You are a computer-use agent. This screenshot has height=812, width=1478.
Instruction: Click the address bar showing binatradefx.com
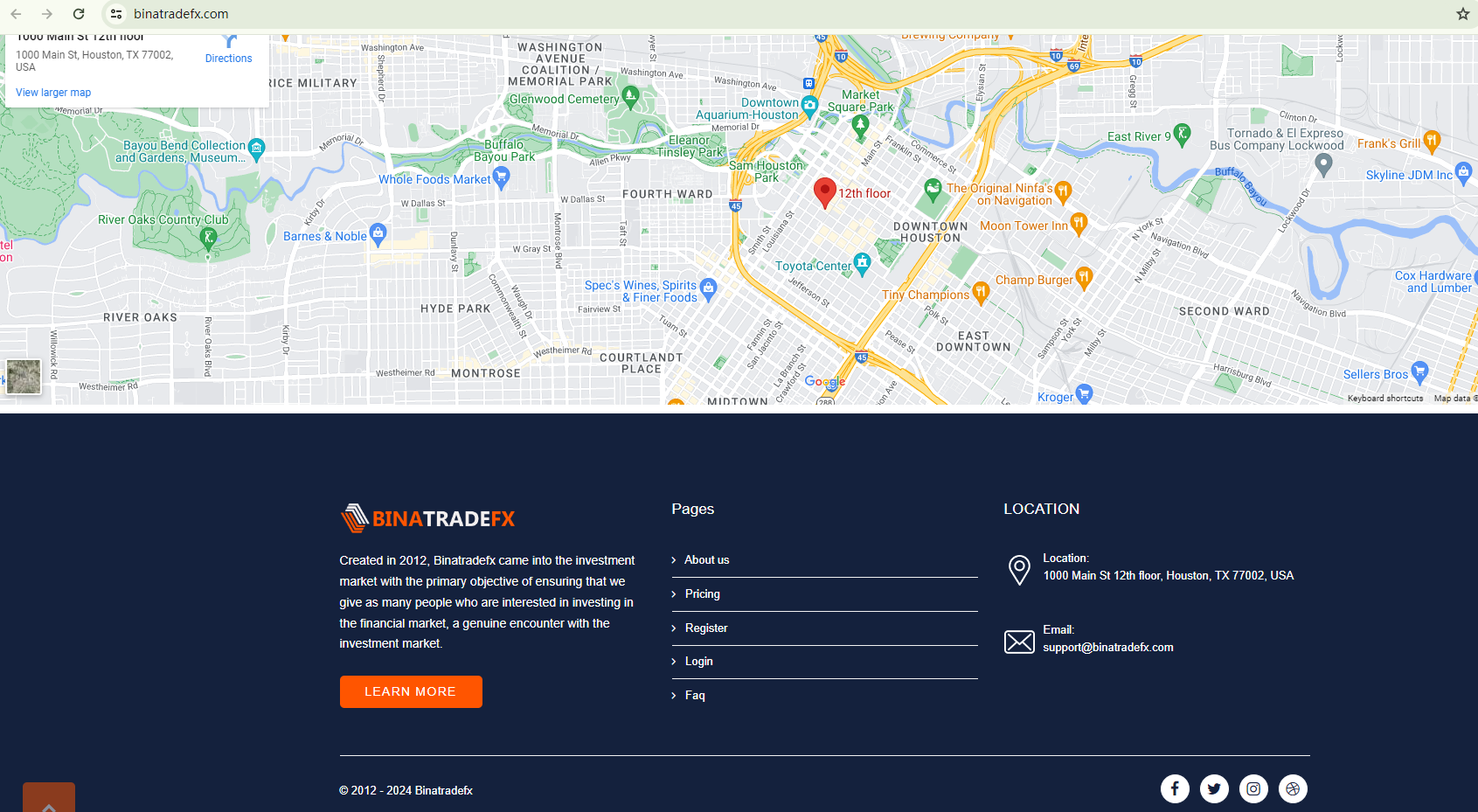[181, 14]
